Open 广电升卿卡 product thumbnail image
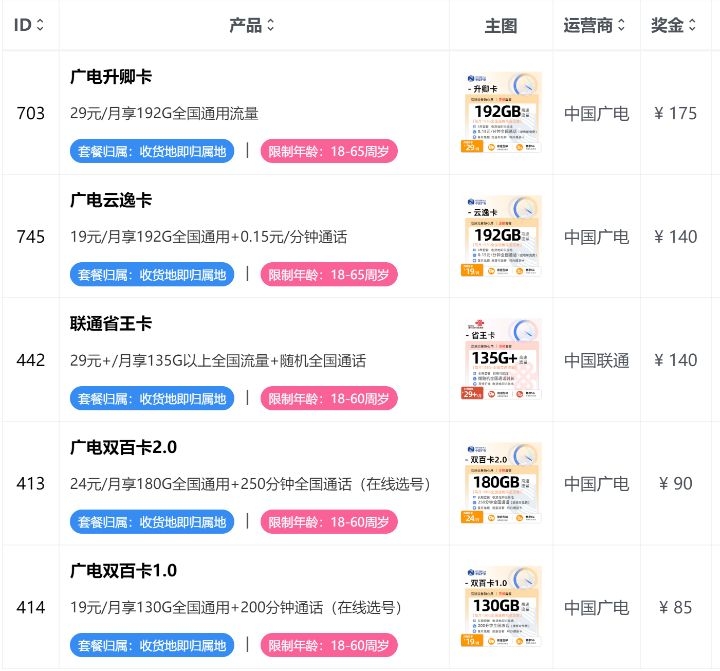The image size is (720, 671). point(501,112)
